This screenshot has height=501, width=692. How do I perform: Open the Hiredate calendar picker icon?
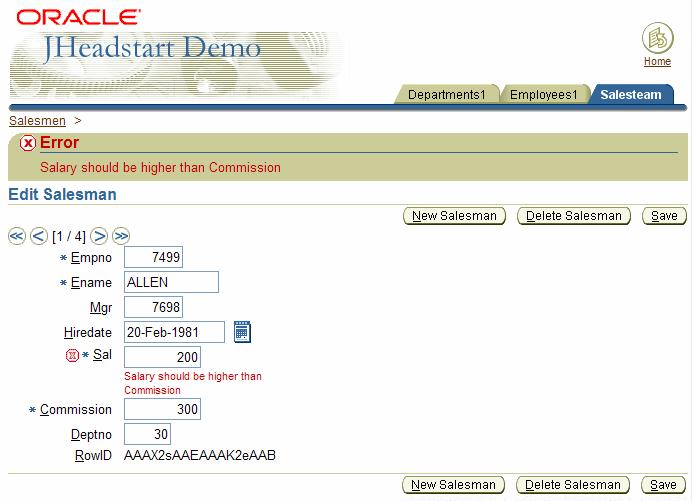point(242,332)
